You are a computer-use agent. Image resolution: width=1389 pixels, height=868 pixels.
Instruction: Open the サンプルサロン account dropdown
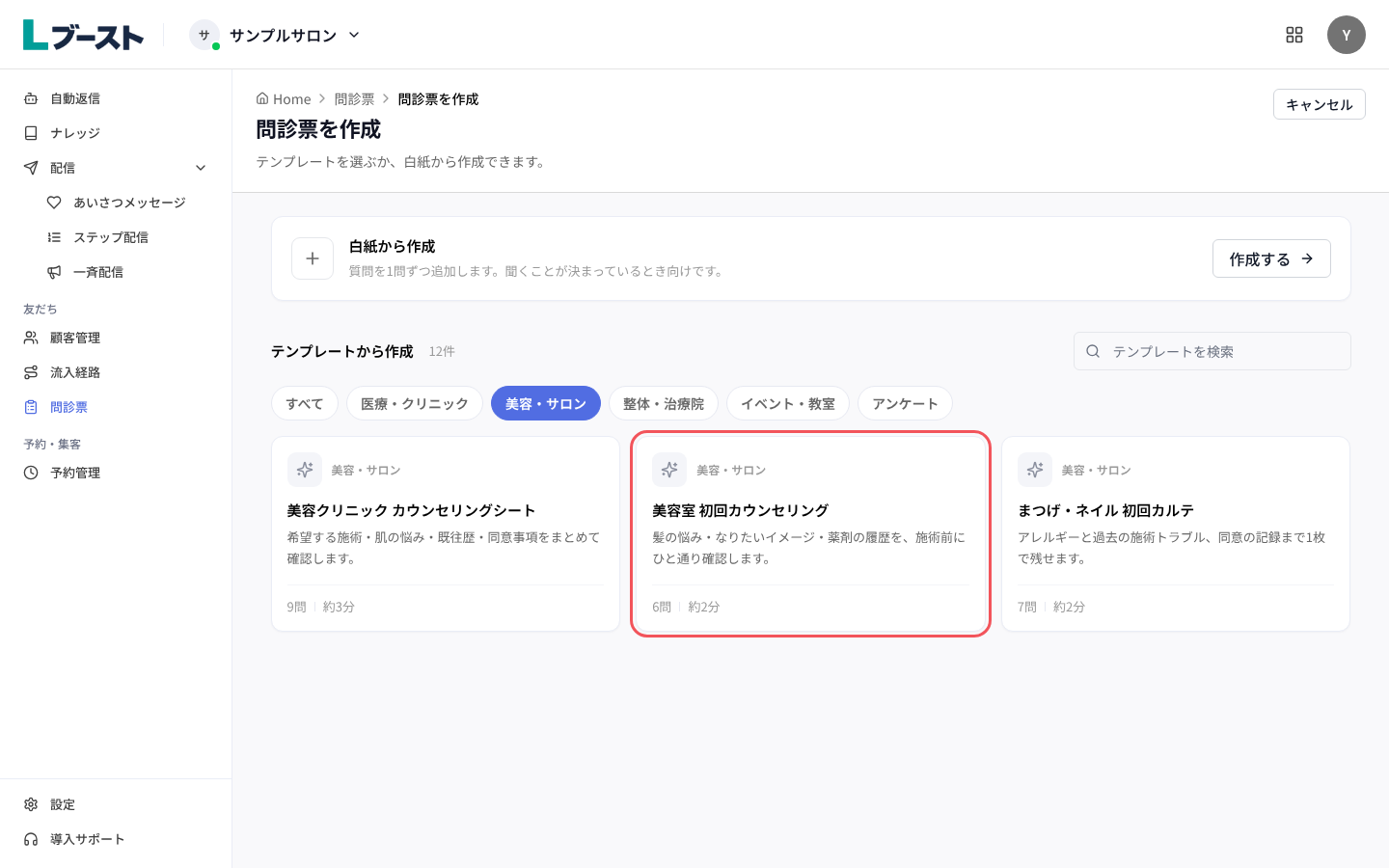point(275,35)
